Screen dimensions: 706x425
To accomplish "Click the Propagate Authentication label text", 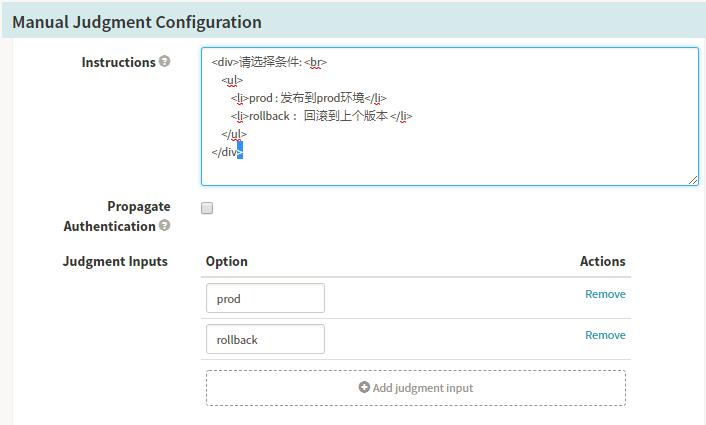I will coord(117,216).
